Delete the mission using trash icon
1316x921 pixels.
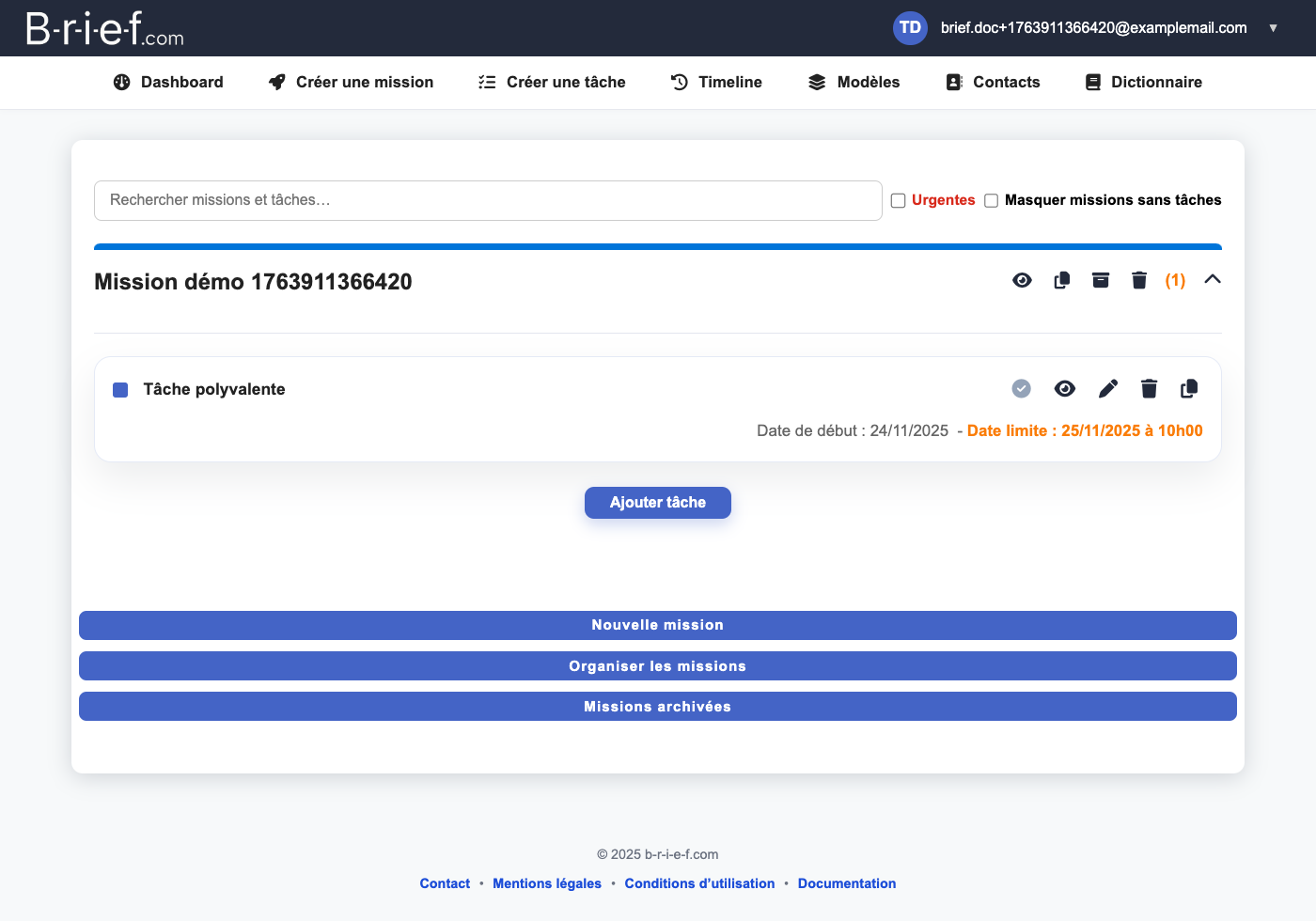[x=1139, y=280]
